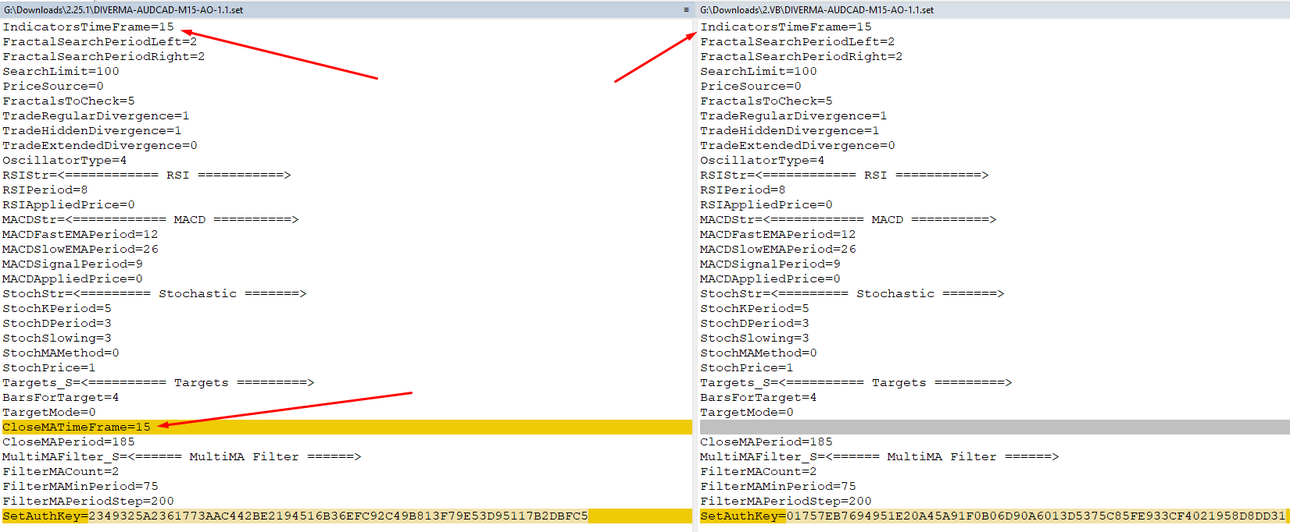
Task: Click FractalSearchPeriodLeft=2 in the 2.25.1 file
Action: point(99,42)
